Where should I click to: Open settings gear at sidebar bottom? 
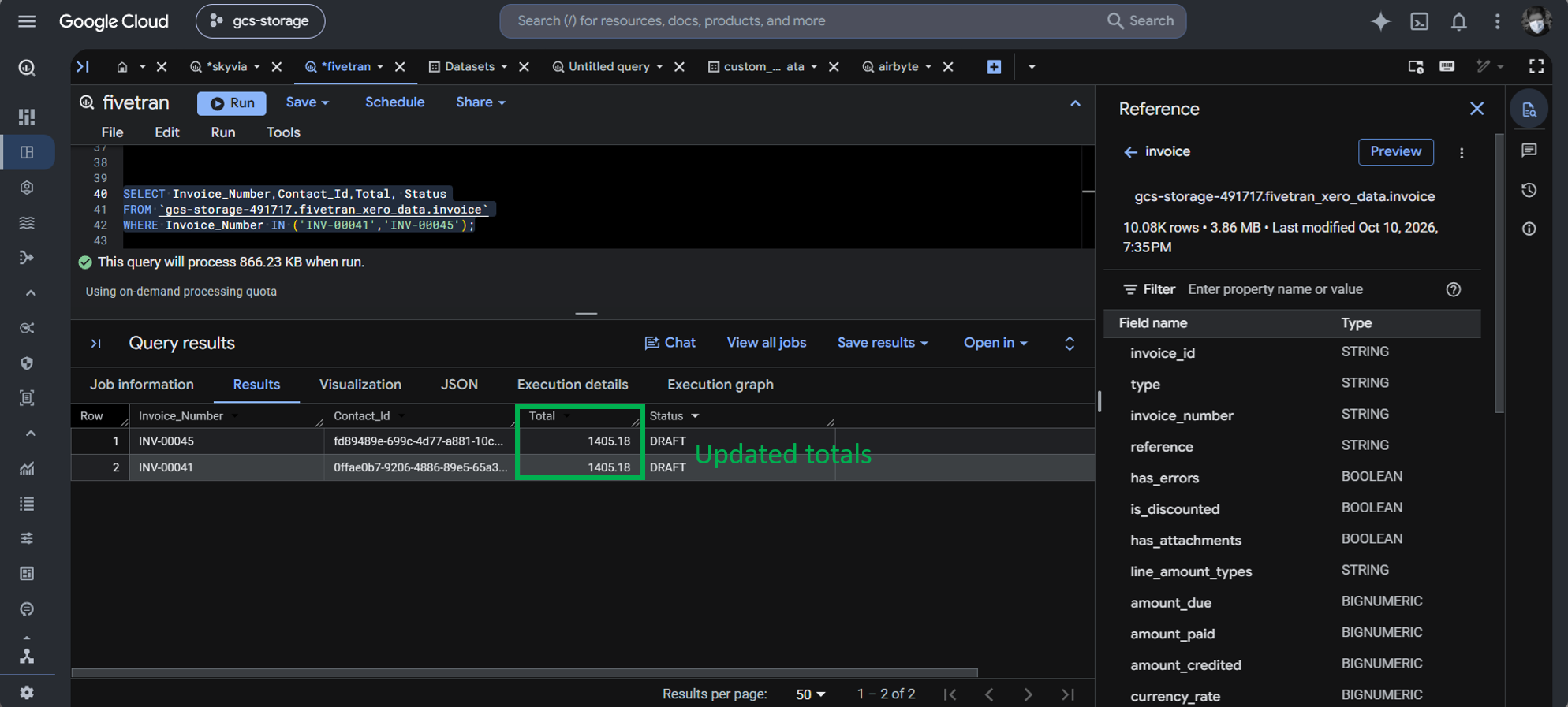(x=27, y=692)
